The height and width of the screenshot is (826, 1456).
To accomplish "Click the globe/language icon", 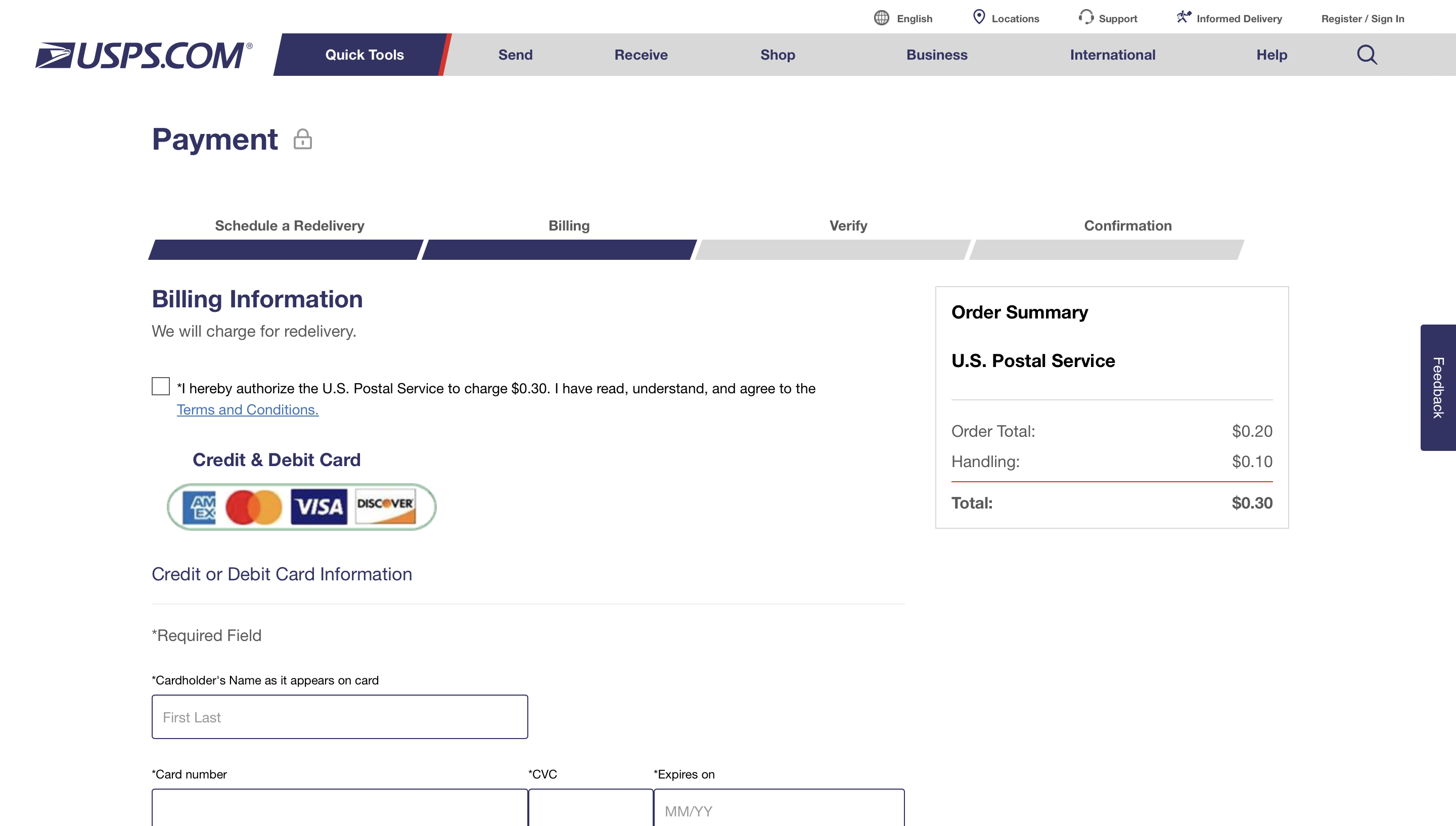I will 880,17.
